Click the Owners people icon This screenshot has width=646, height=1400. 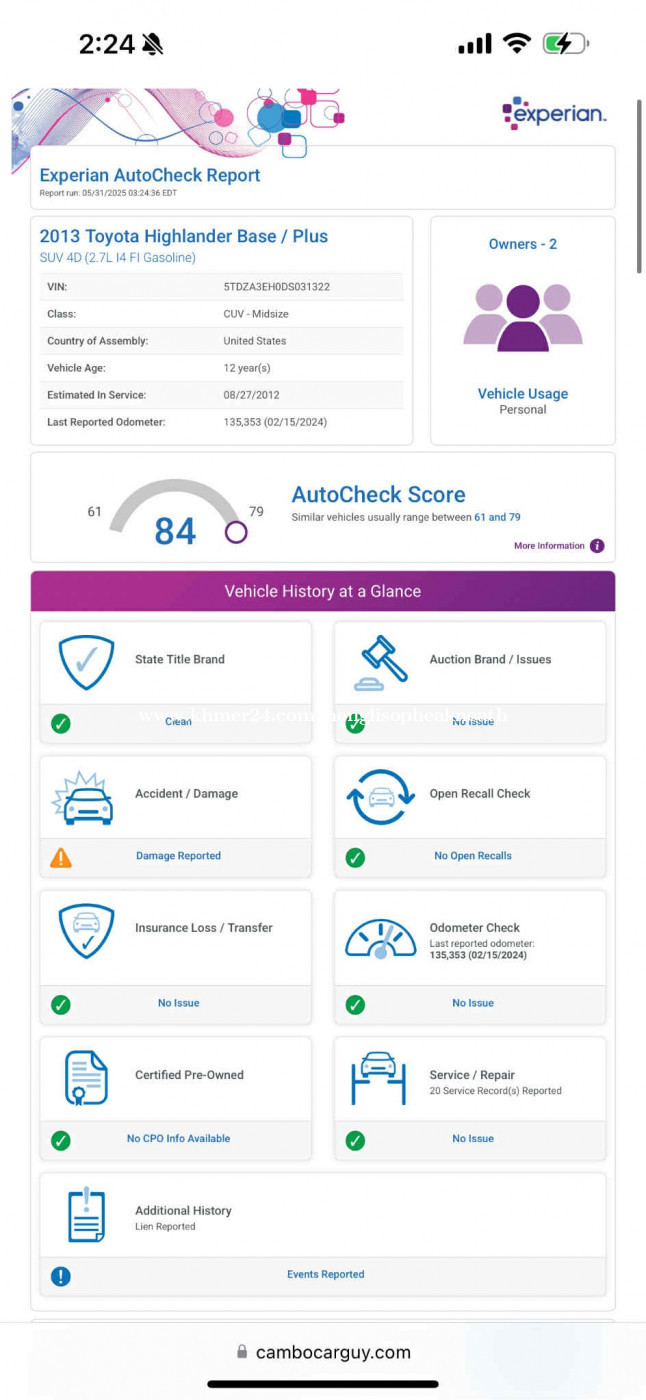point(523,317)
